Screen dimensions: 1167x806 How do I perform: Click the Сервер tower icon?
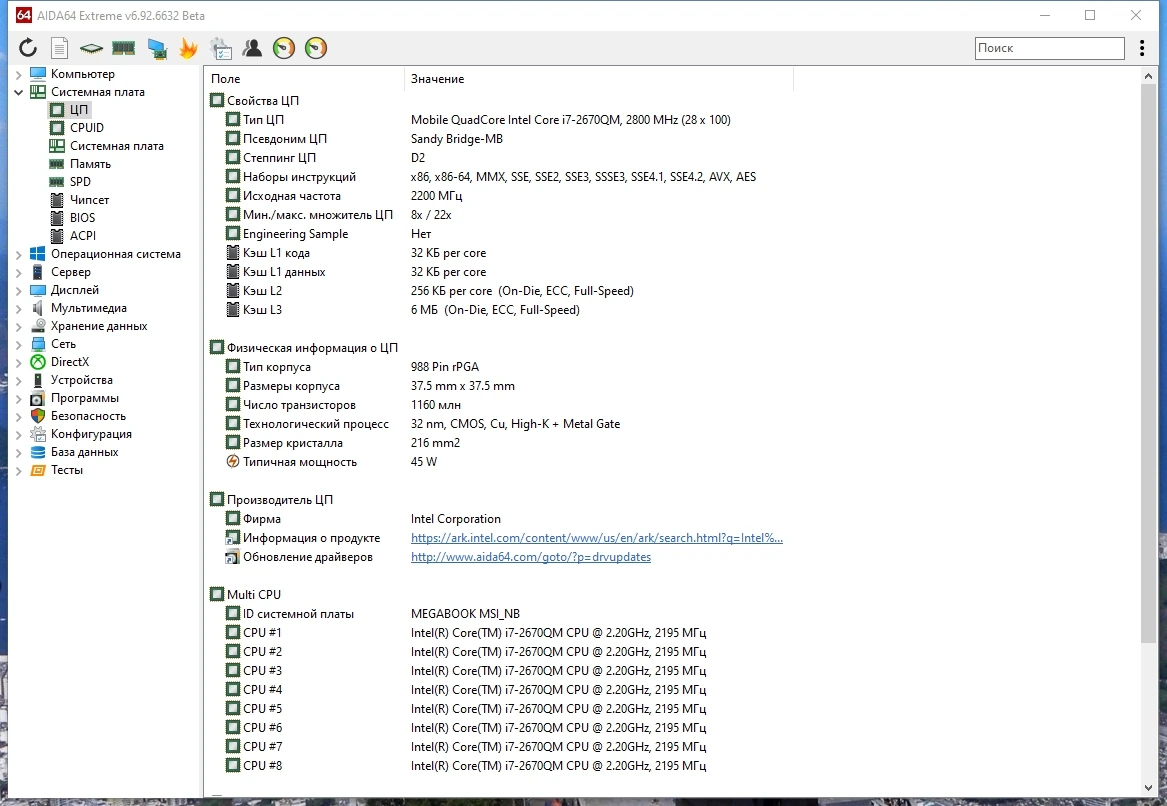38,272
